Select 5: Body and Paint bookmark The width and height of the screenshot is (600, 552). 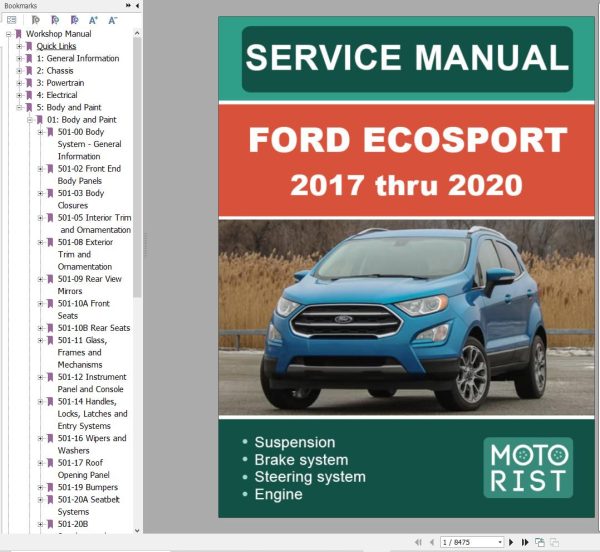pyautogui.click(x=68, y=107)
